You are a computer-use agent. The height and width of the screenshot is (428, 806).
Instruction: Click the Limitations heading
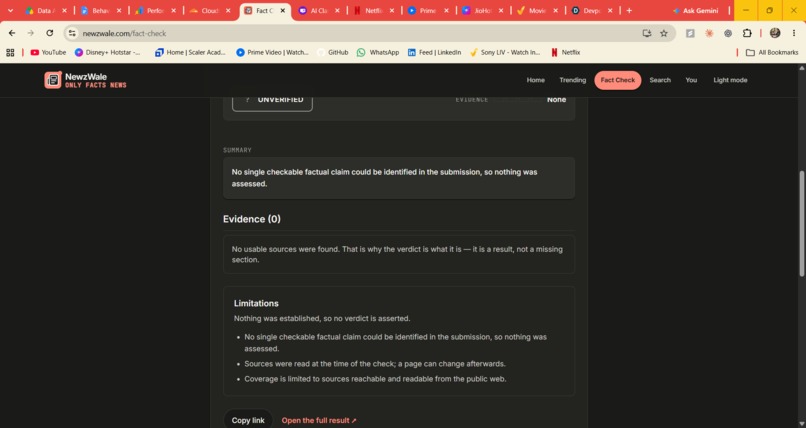click(256, 303)
